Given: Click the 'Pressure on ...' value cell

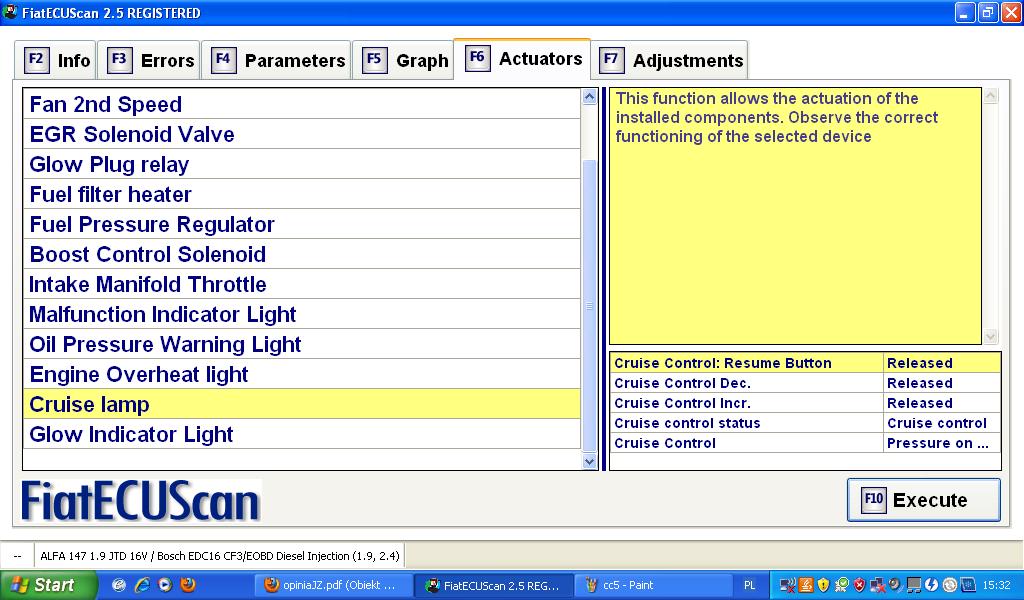Looking at the screenshot, I should pos(942,443).
